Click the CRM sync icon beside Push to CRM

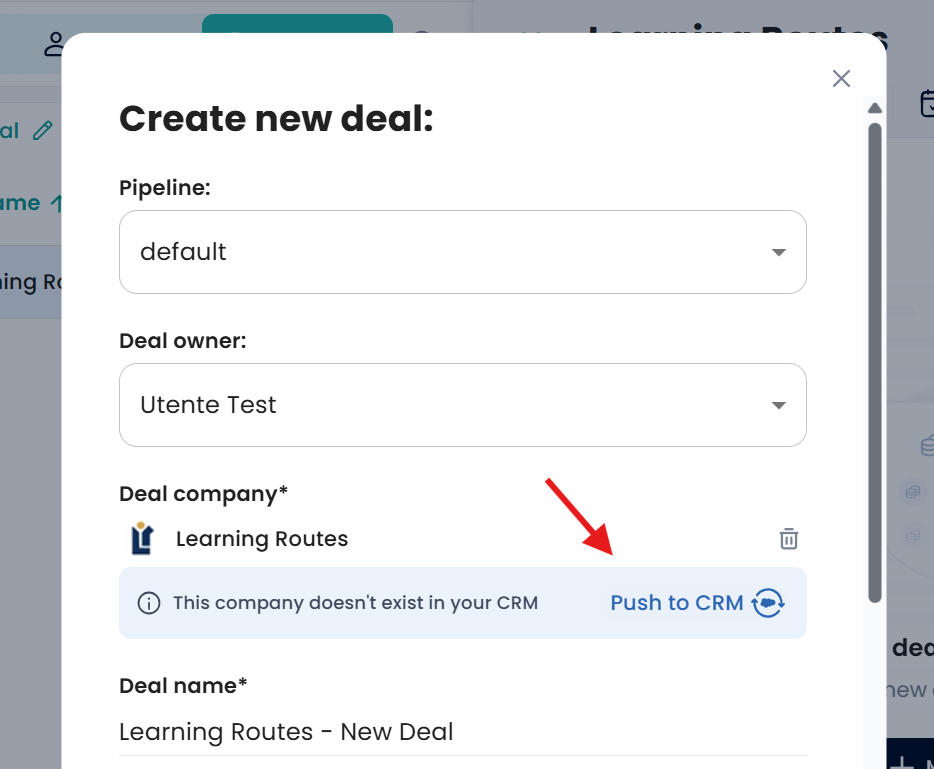click(x=768, y=603)
